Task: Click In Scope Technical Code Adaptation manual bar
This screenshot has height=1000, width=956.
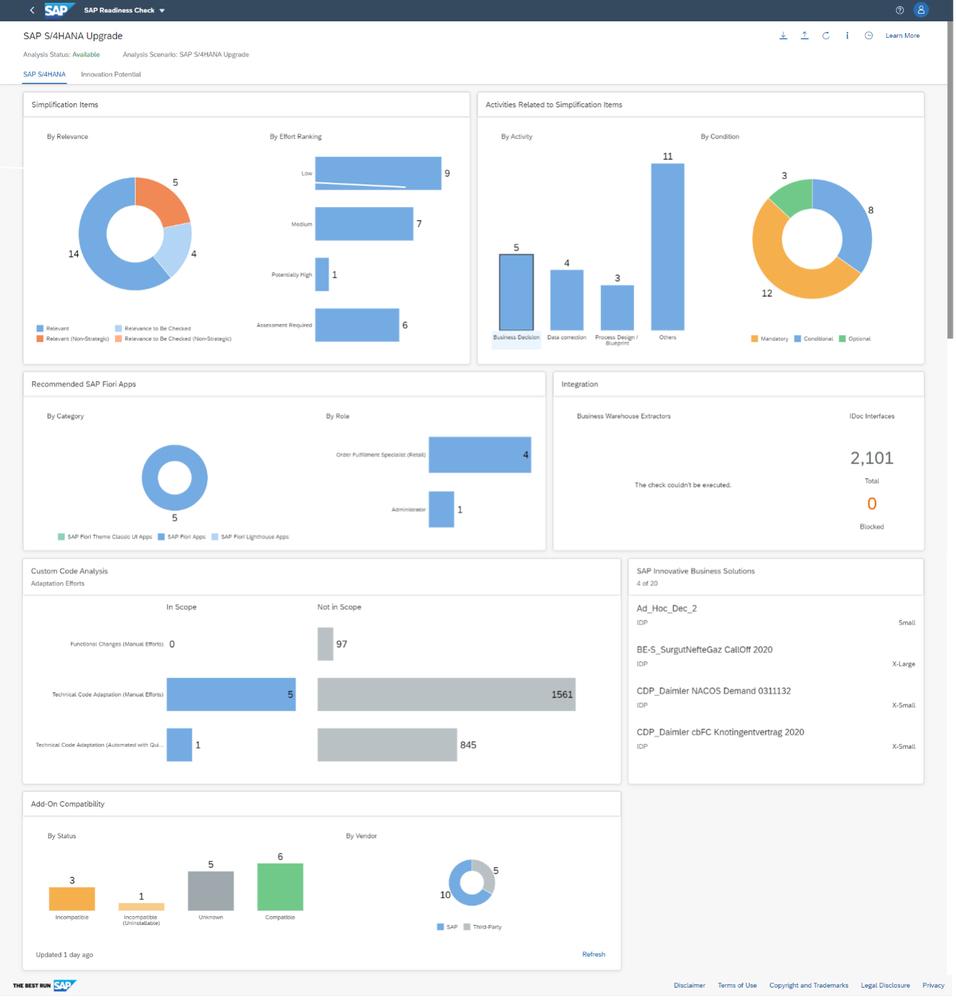Action: coord(231,695)
